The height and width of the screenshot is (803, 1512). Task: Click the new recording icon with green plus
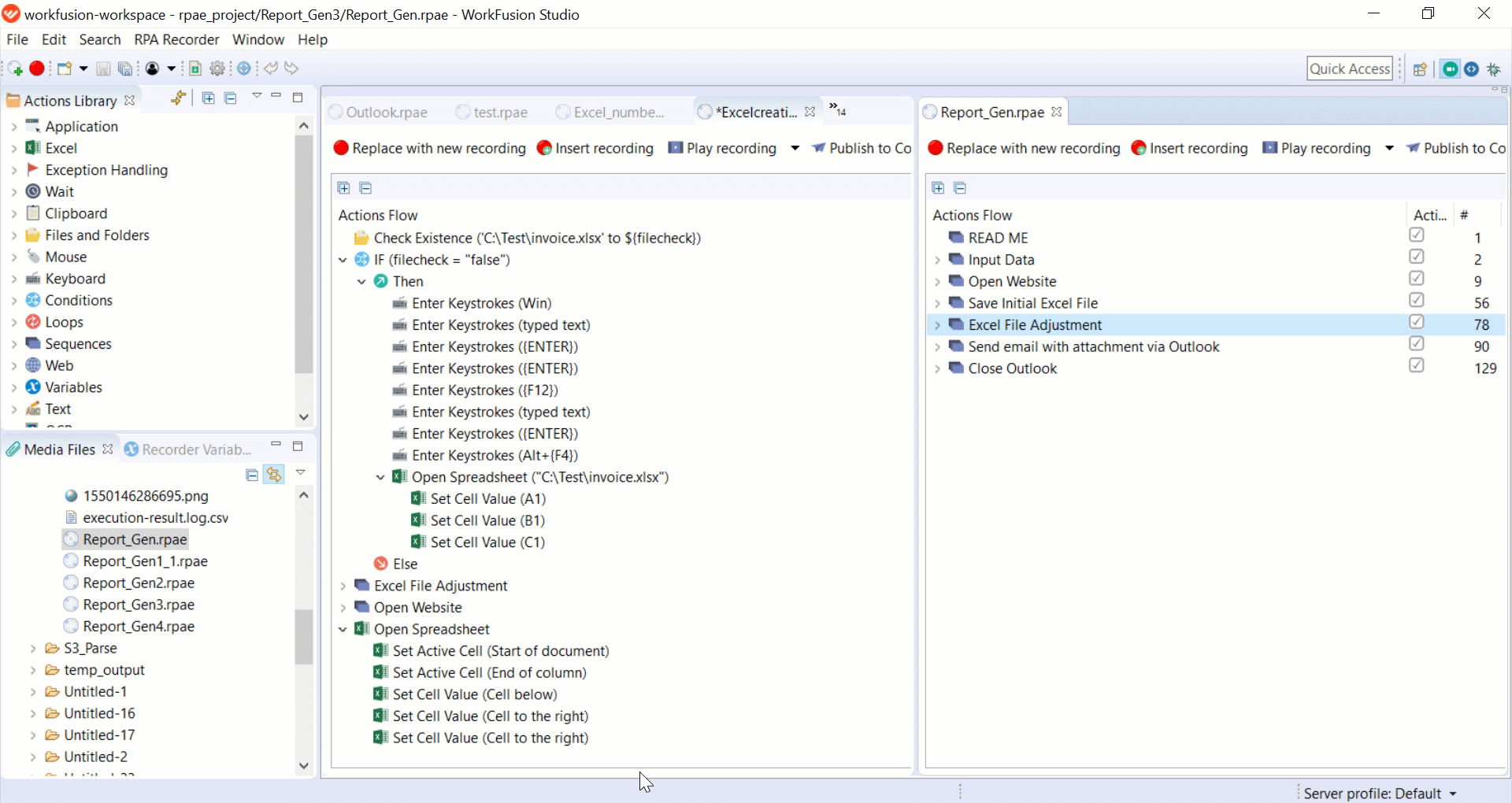[x=15, y=69]
